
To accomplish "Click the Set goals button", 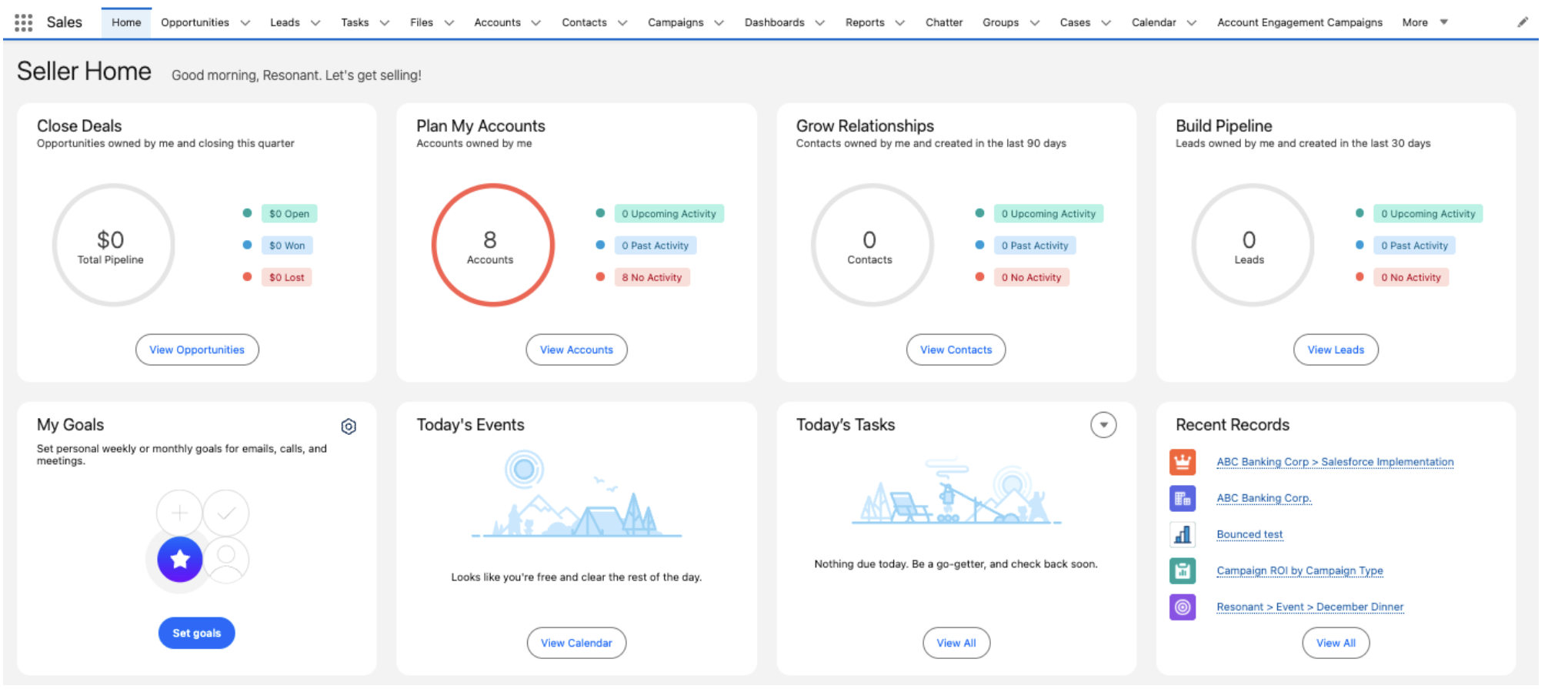I will click(196, 633).
